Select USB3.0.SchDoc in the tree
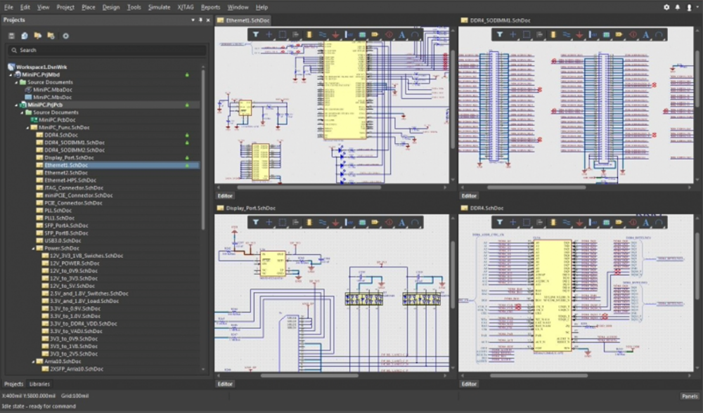 pyautogui.click(x=62, y=241)
